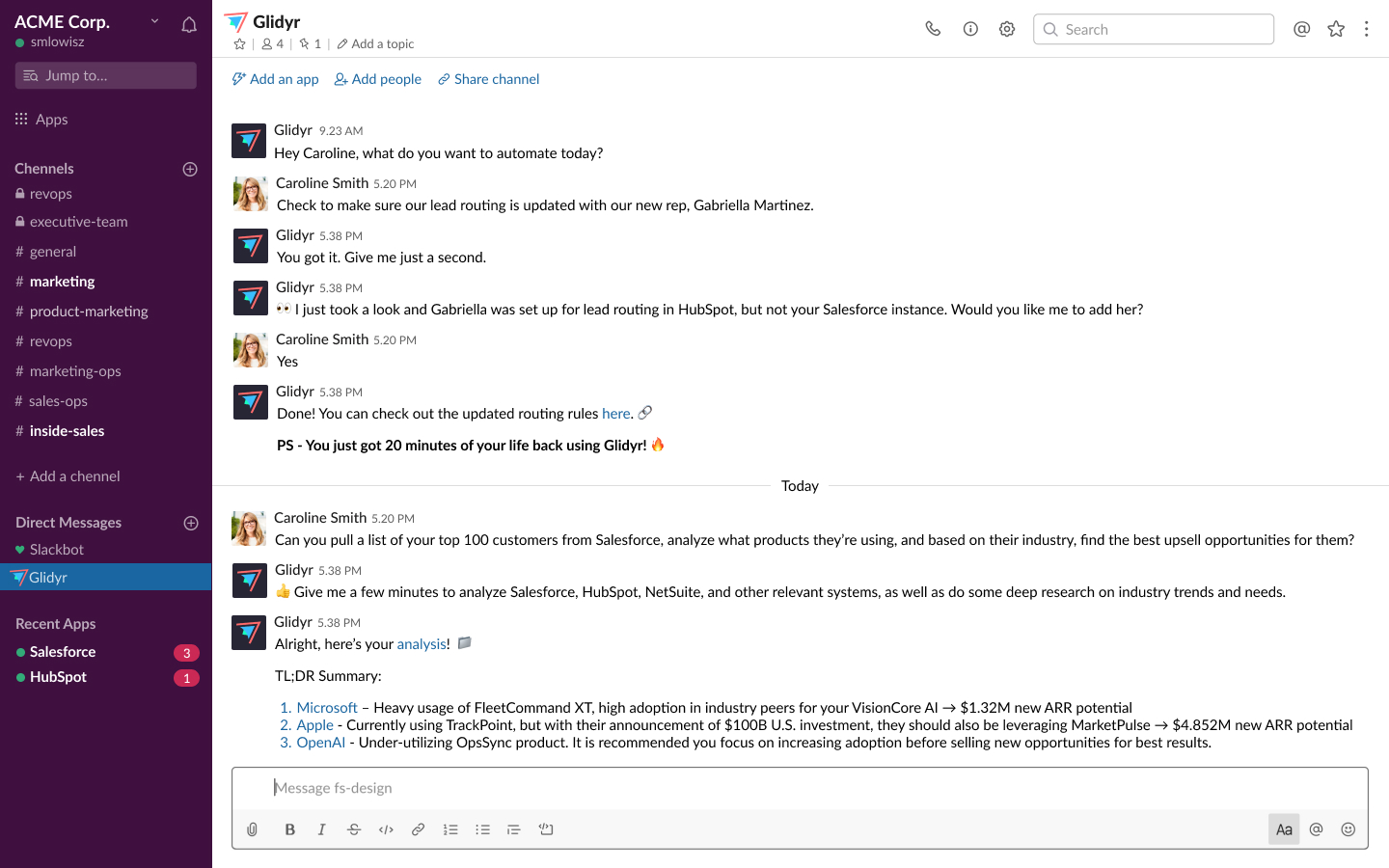
Task: Mention someone with composer @ icon
Action: click(x=1316, y=829)
